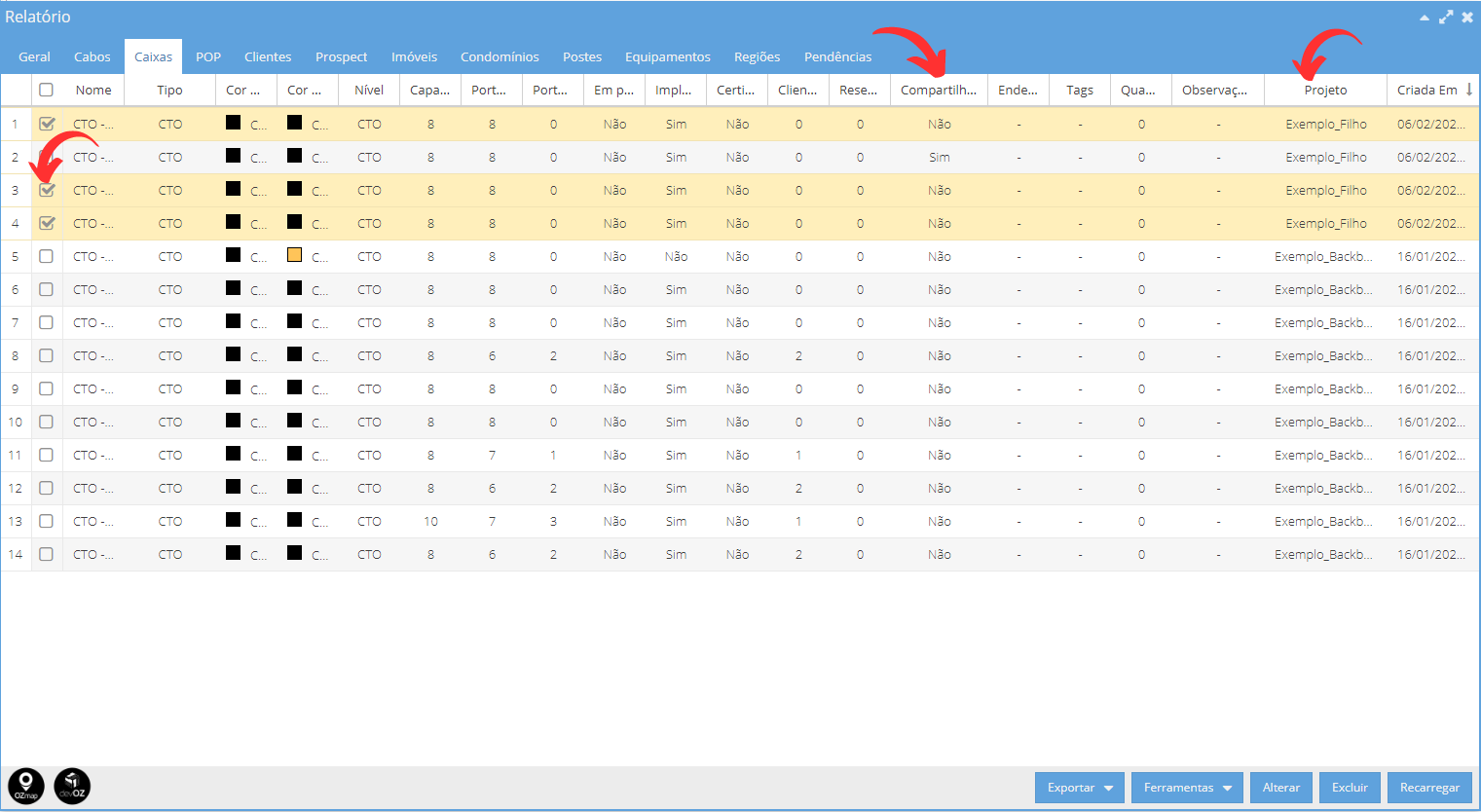Click the Nome column header
1481x812 pixels.
tap(93, 90)
